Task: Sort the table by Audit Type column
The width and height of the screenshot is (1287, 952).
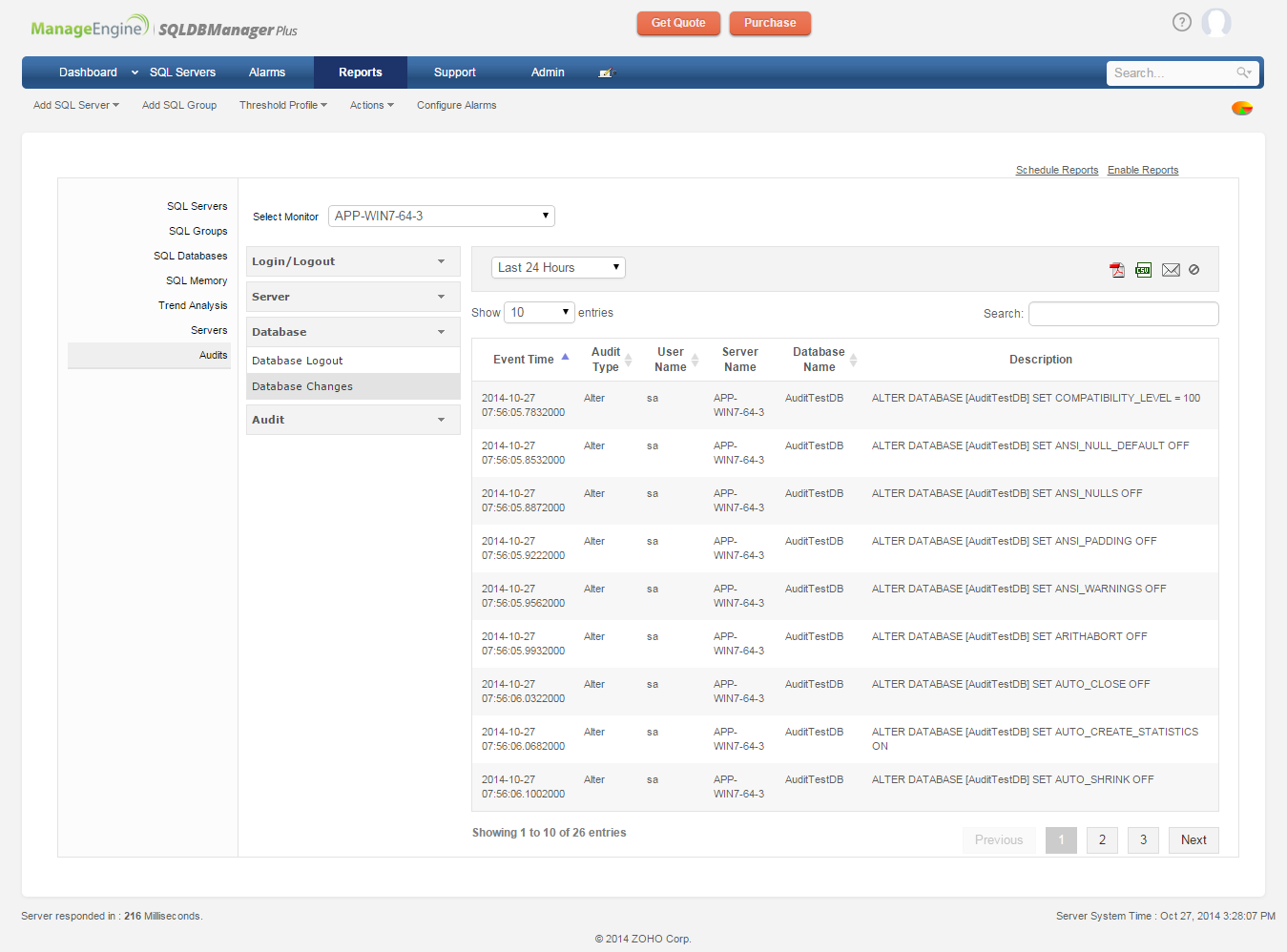Action: tap(606, 360)
